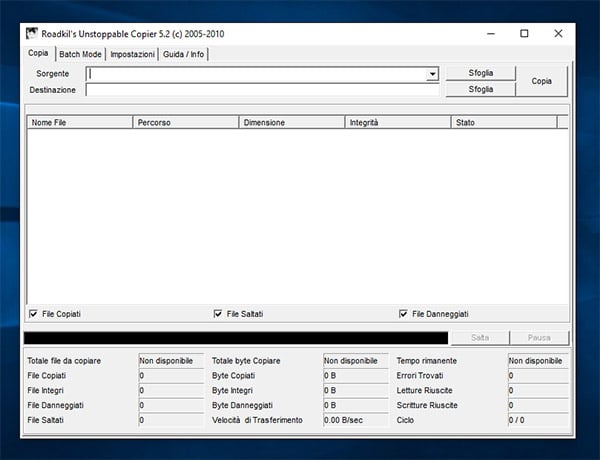Click the Scritture Riuscite label
This screenshot has width=600, height=460.
tap(427, 405)
